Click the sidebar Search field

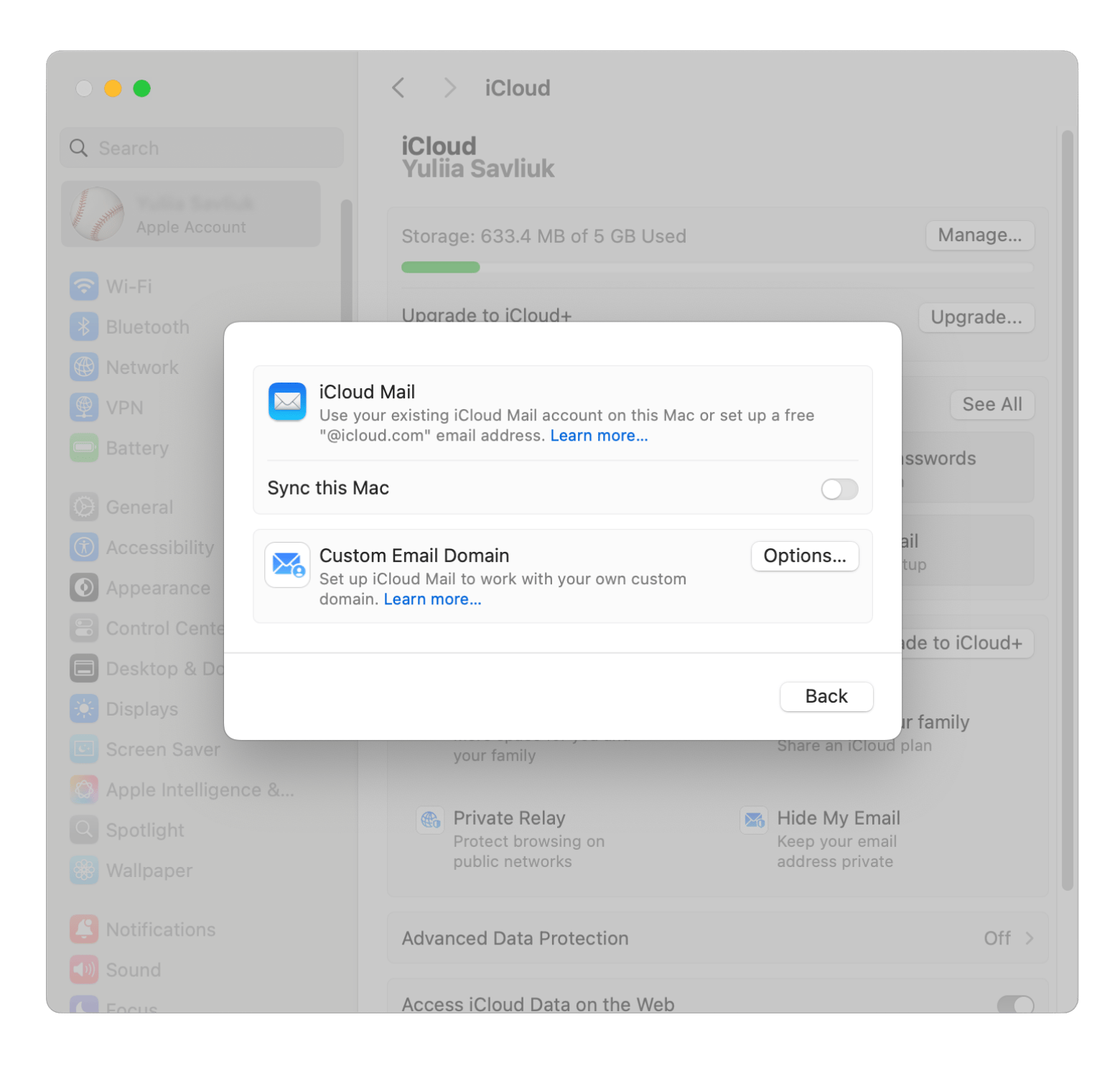(202, 148)
